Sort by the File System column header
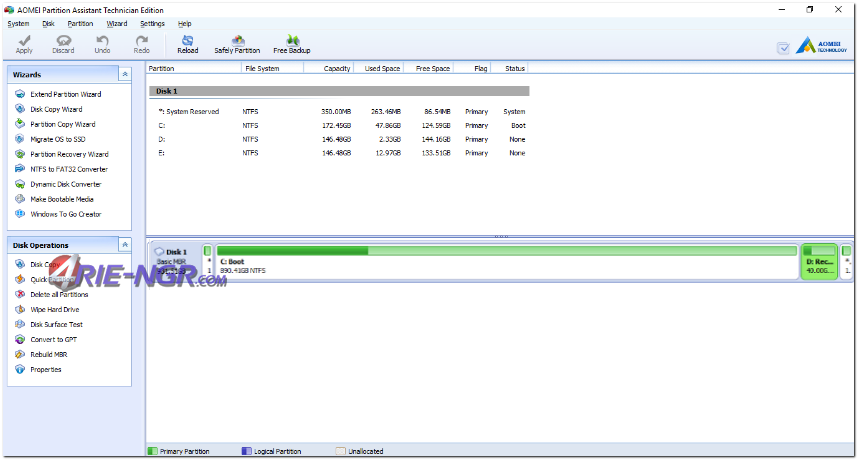 (x=273, y=68)
